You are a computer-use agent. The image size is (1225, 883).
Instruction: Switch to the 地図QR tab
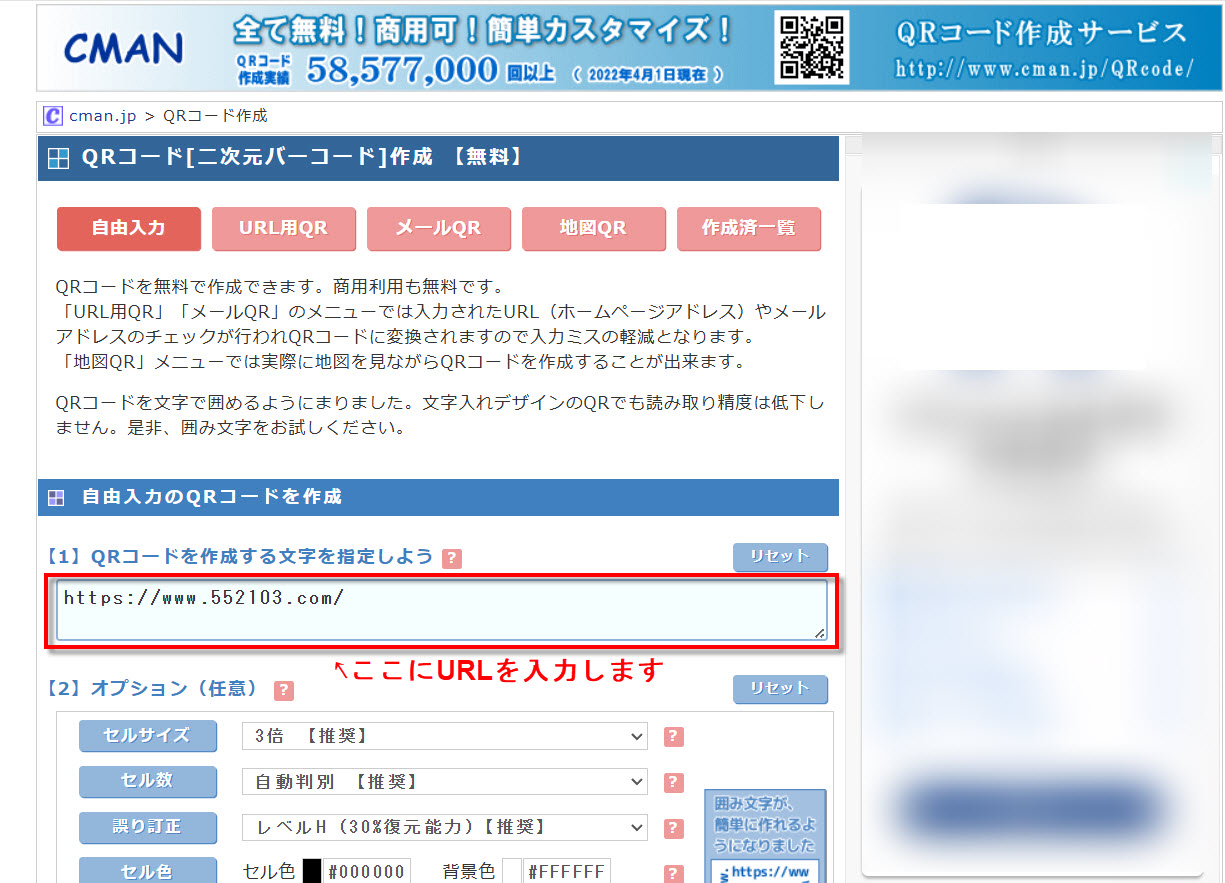594,229
